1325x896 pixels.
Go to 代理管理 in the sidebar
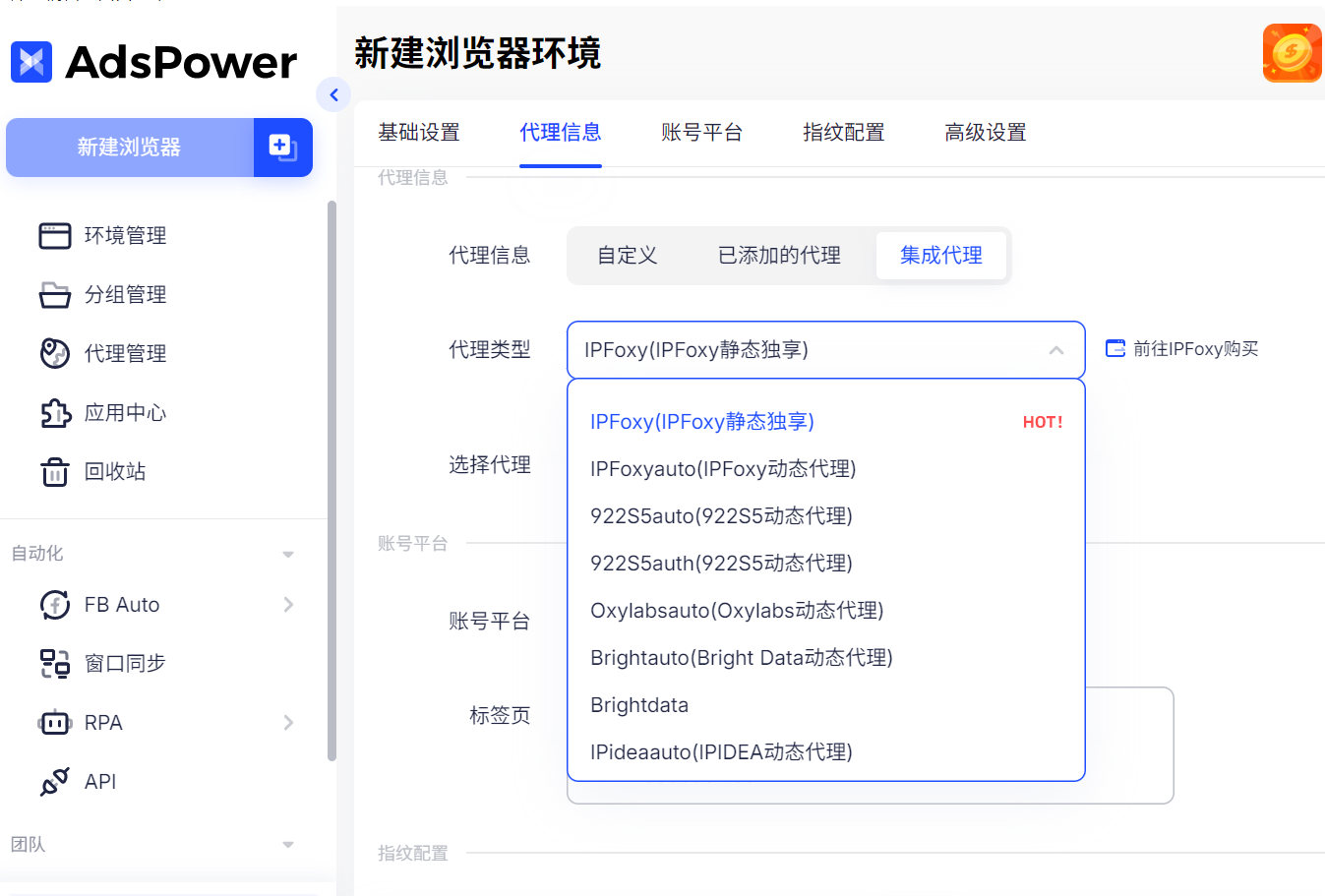click(125, 354)
